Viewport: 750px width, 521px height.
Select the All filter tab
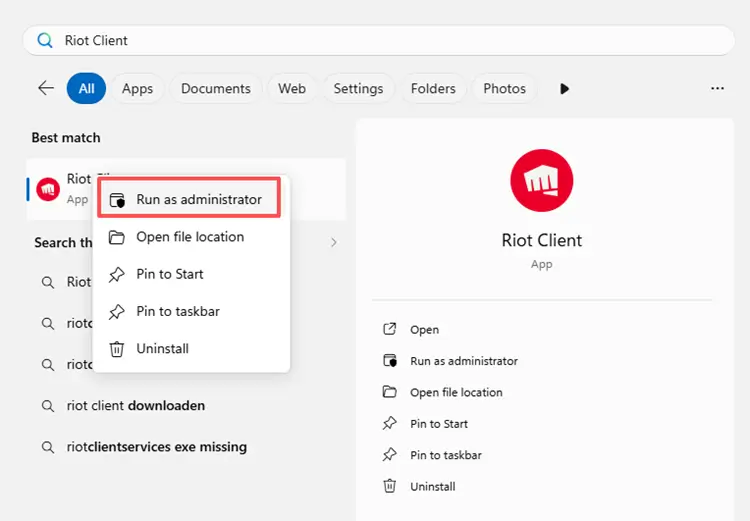click(x=86, y=89)
